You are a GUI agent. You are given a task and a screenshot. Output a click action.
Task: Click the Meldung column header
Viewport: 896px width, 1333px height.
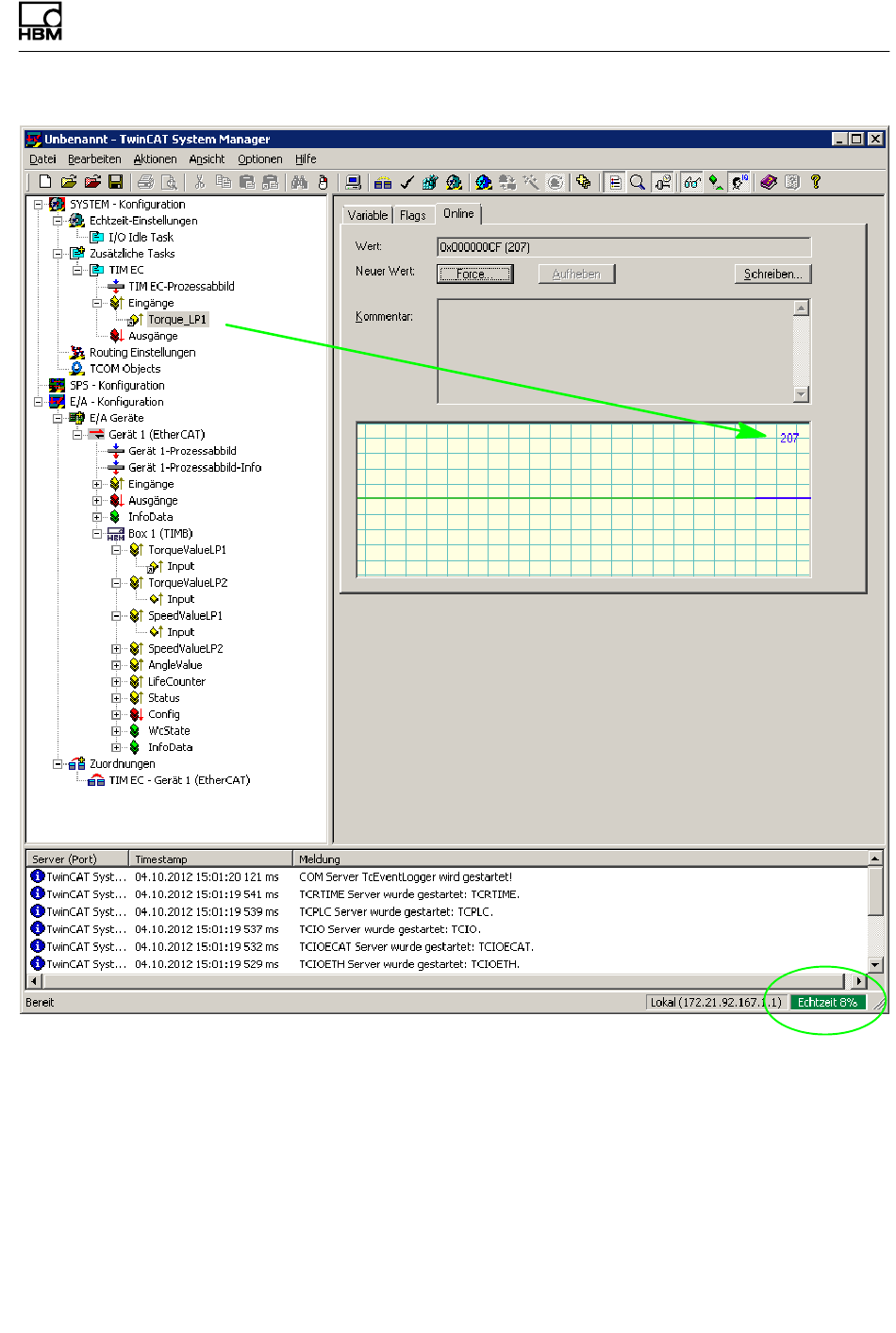(x=580, y=859)
